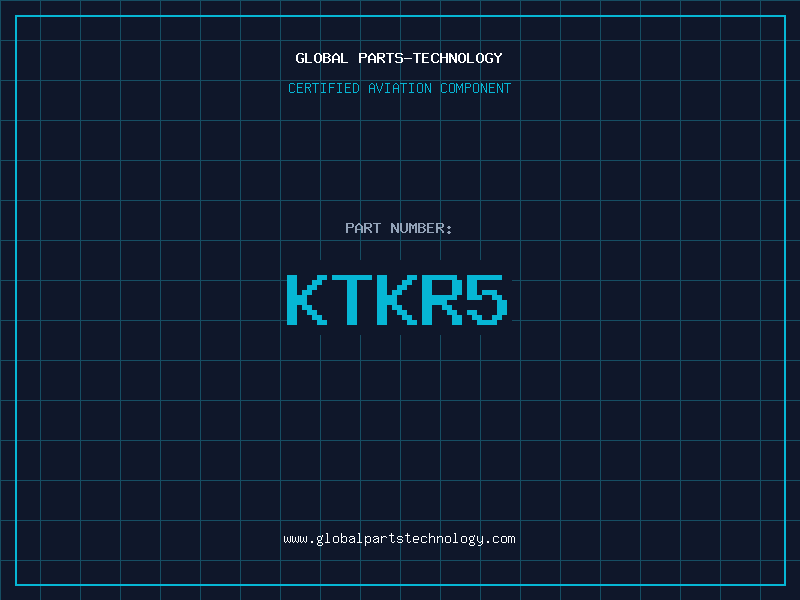Click the www prefix of the URL
The width and height of the screenshot is (800, 600).
pyautogui.click(x=295, y=538)
